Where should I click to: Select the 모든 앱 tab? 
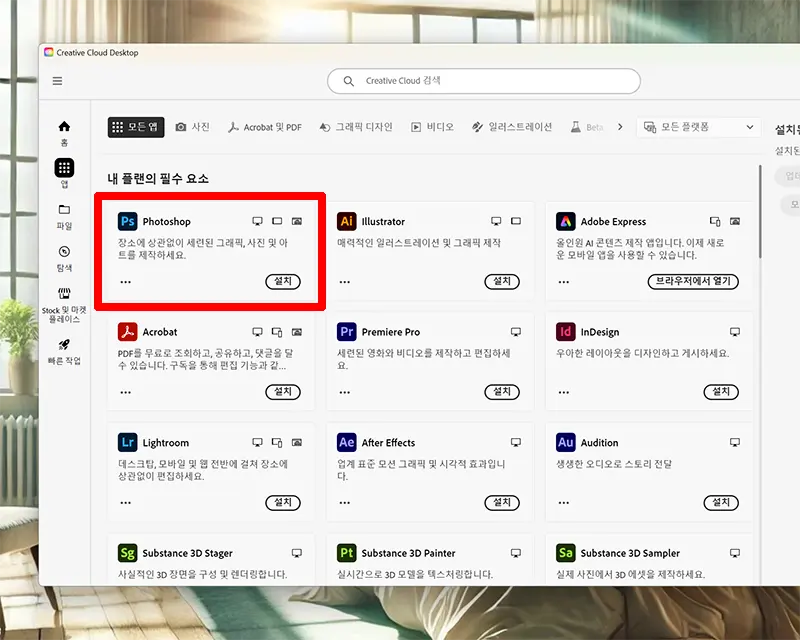click(x=136, y=127)
